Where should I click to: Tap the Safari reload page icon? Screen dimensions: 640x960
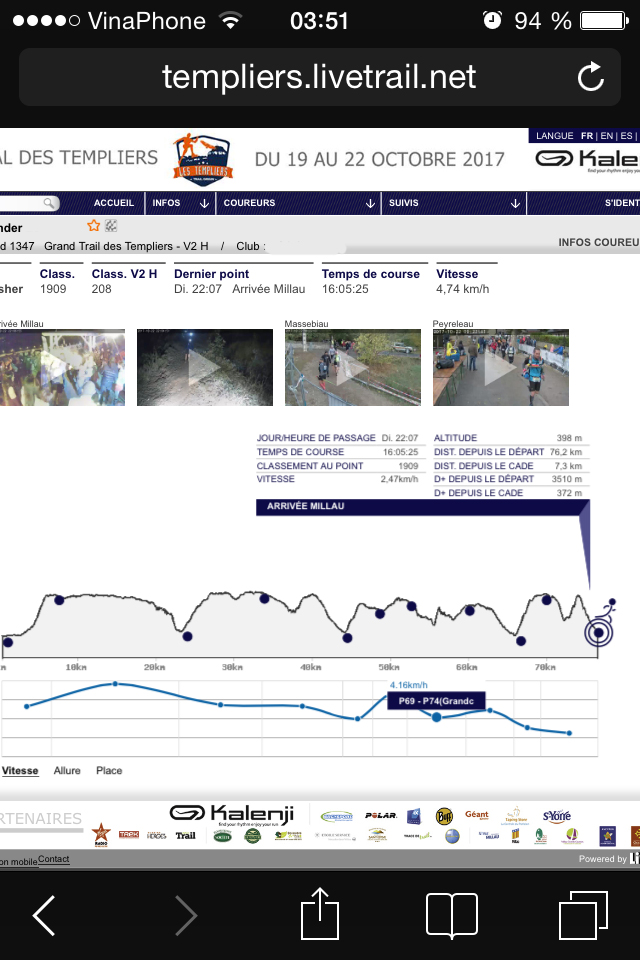591,77
